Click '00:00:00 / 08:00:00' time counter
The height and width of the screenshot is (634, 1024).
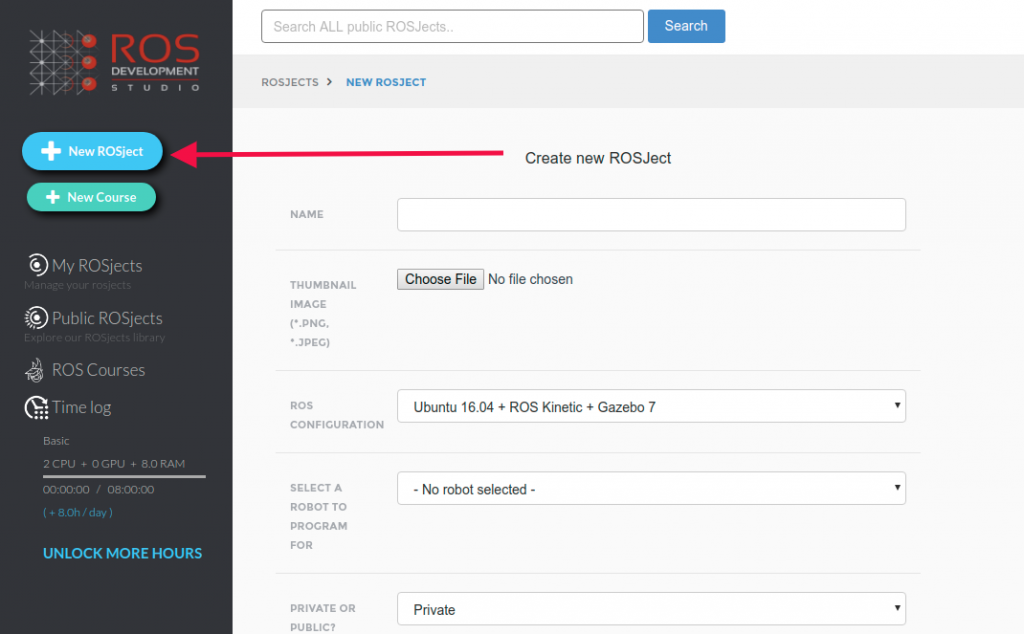click(x=99, y=490)
